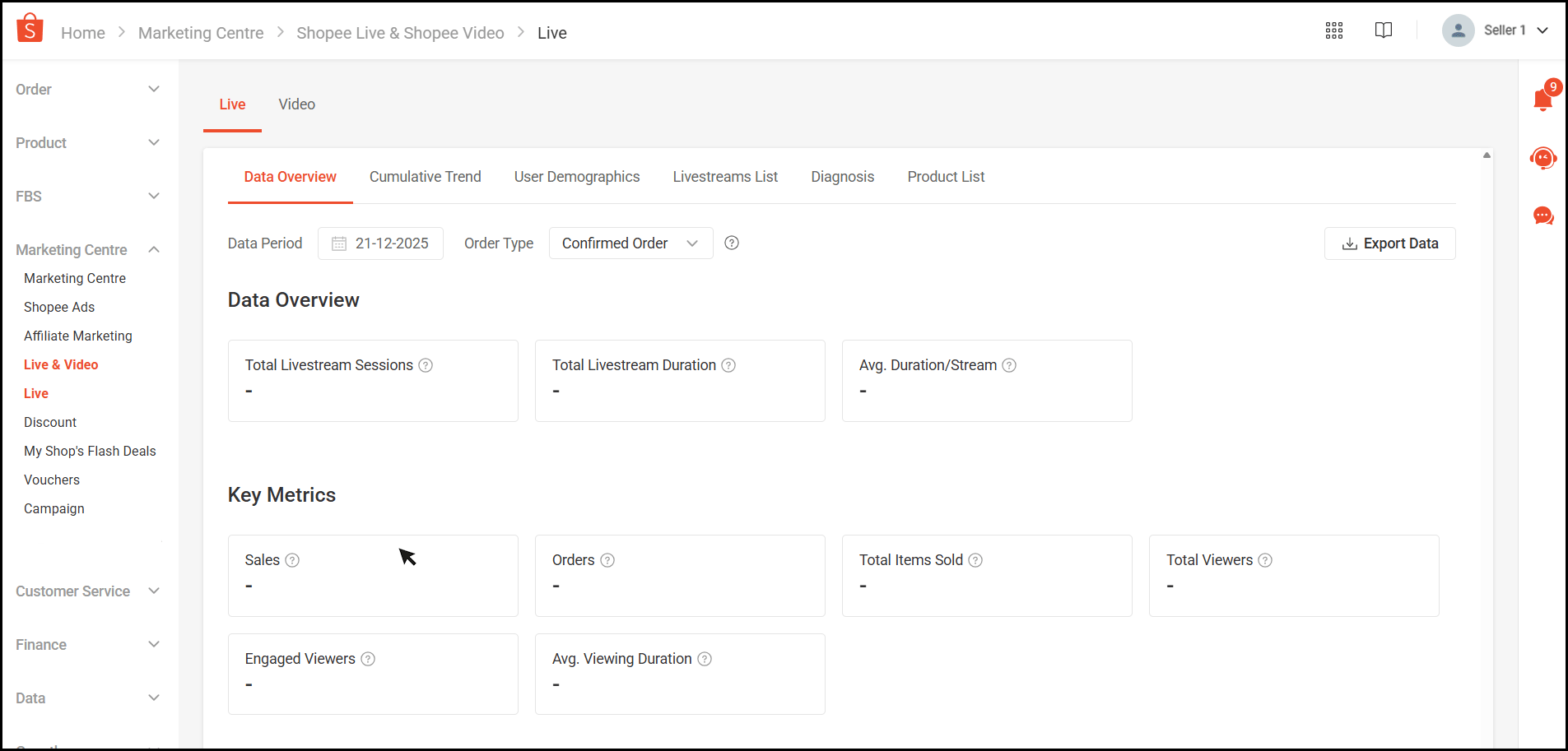Click Total Items Sold info icon
The height and width of the screenshot is (751, 1568).
975,560
